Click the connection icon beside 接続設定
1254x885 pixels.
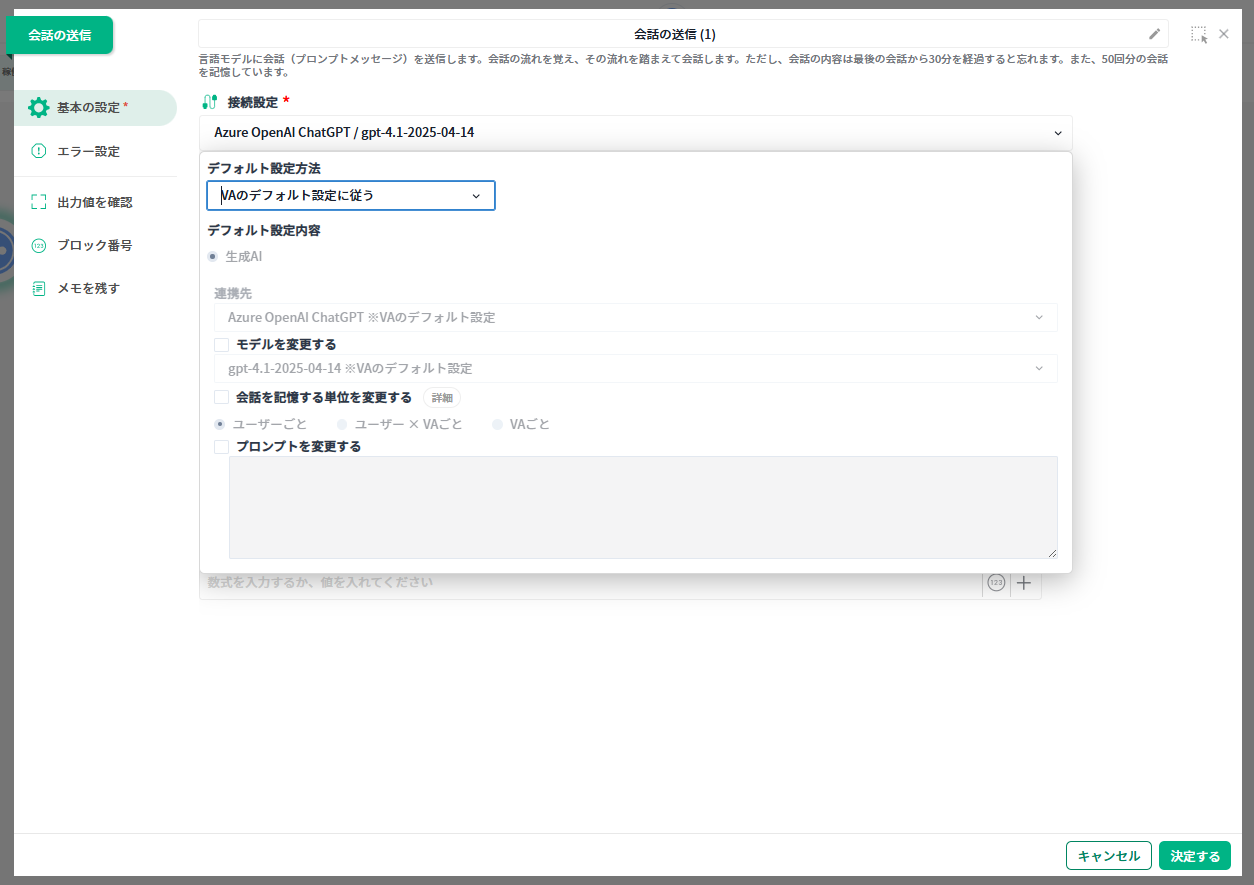pyautogui.click(x=209, y=102)
